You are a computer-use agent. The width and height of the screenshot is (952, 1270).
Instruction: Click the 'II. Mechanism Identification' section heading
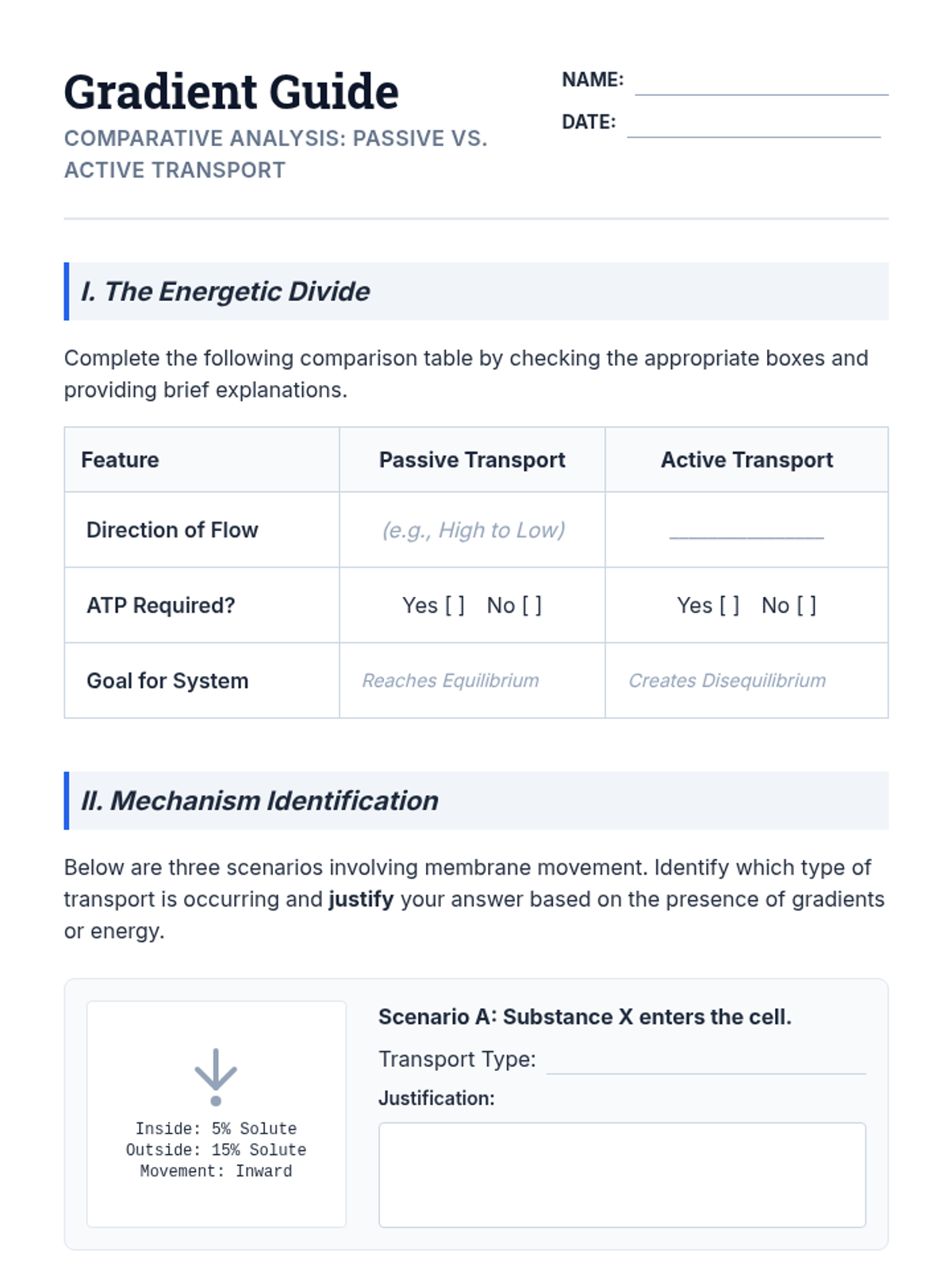pos(259,801)
